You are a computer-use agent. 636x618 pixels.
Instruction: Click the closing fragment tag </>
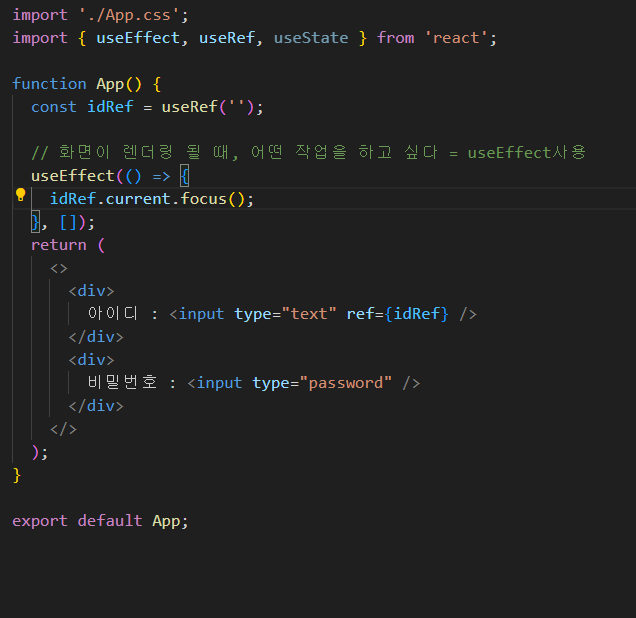[x=63, y=429]
